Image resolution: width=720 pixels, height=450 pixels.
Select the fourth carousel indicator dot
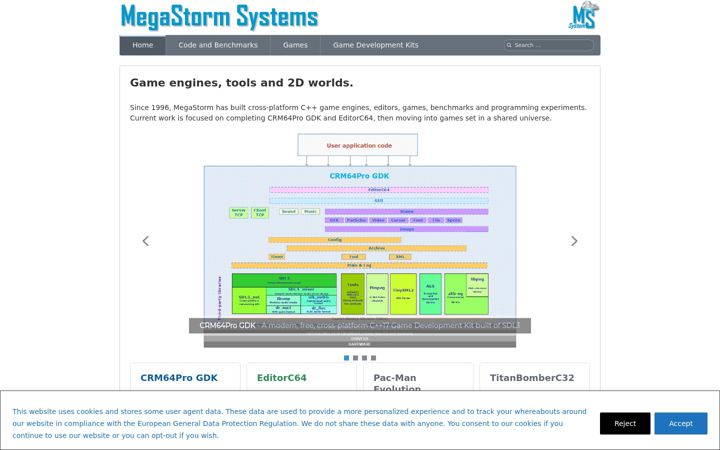coord(373,358)
